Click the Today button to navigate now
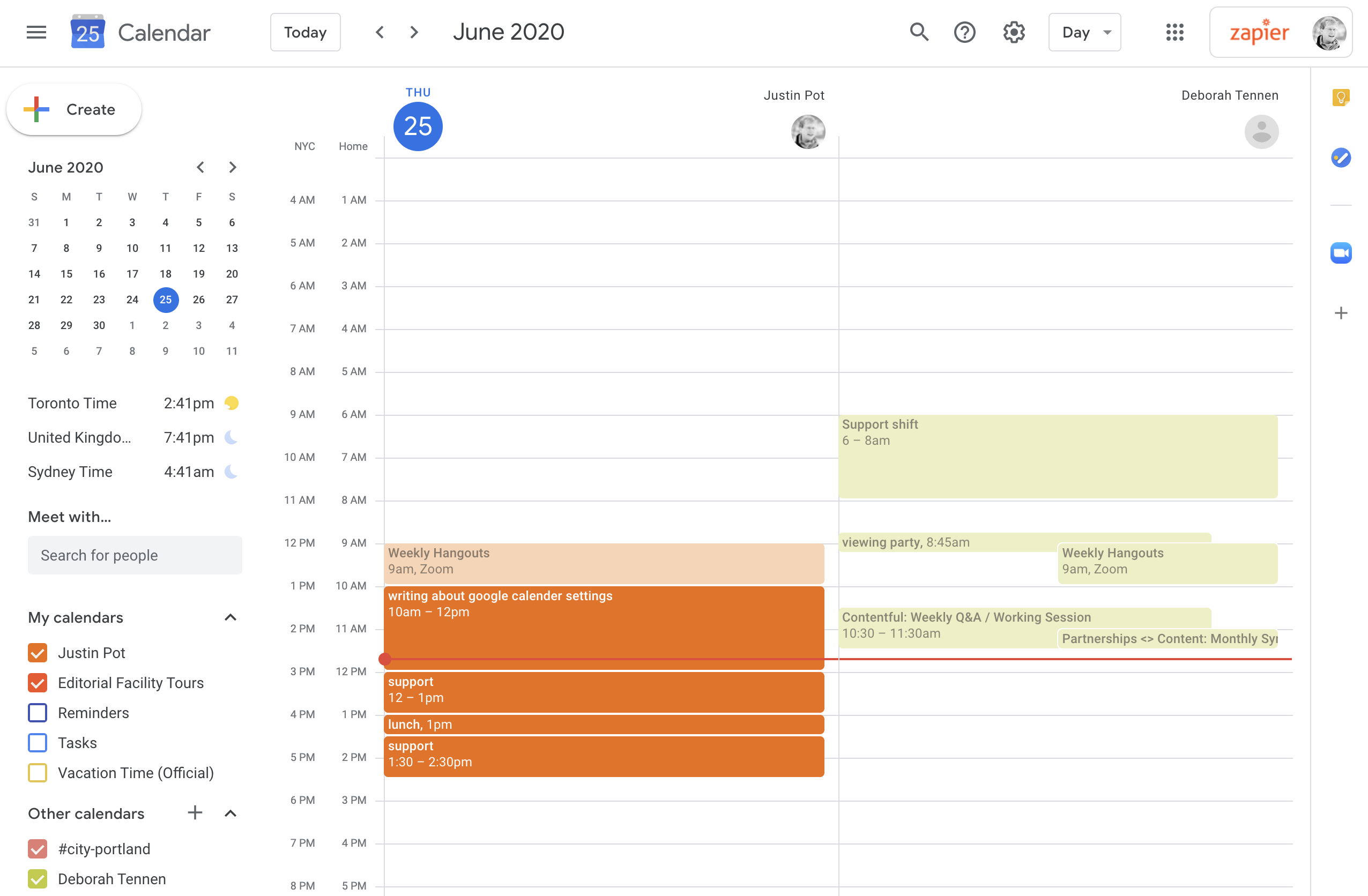The image size is (1368, 896). point(305,33)
